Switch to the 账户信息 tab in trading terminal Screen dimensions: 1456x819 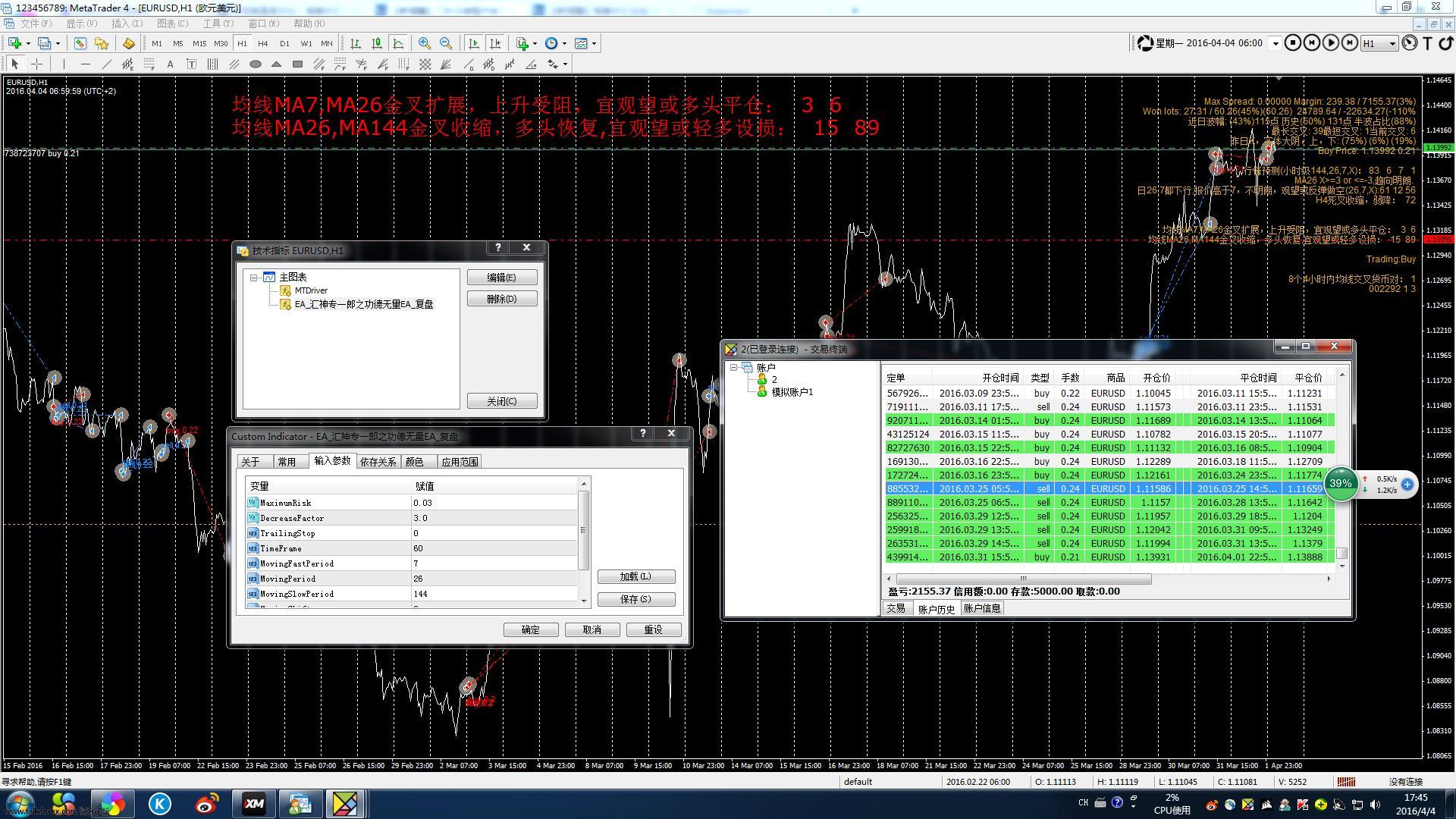tap(982, 608)
